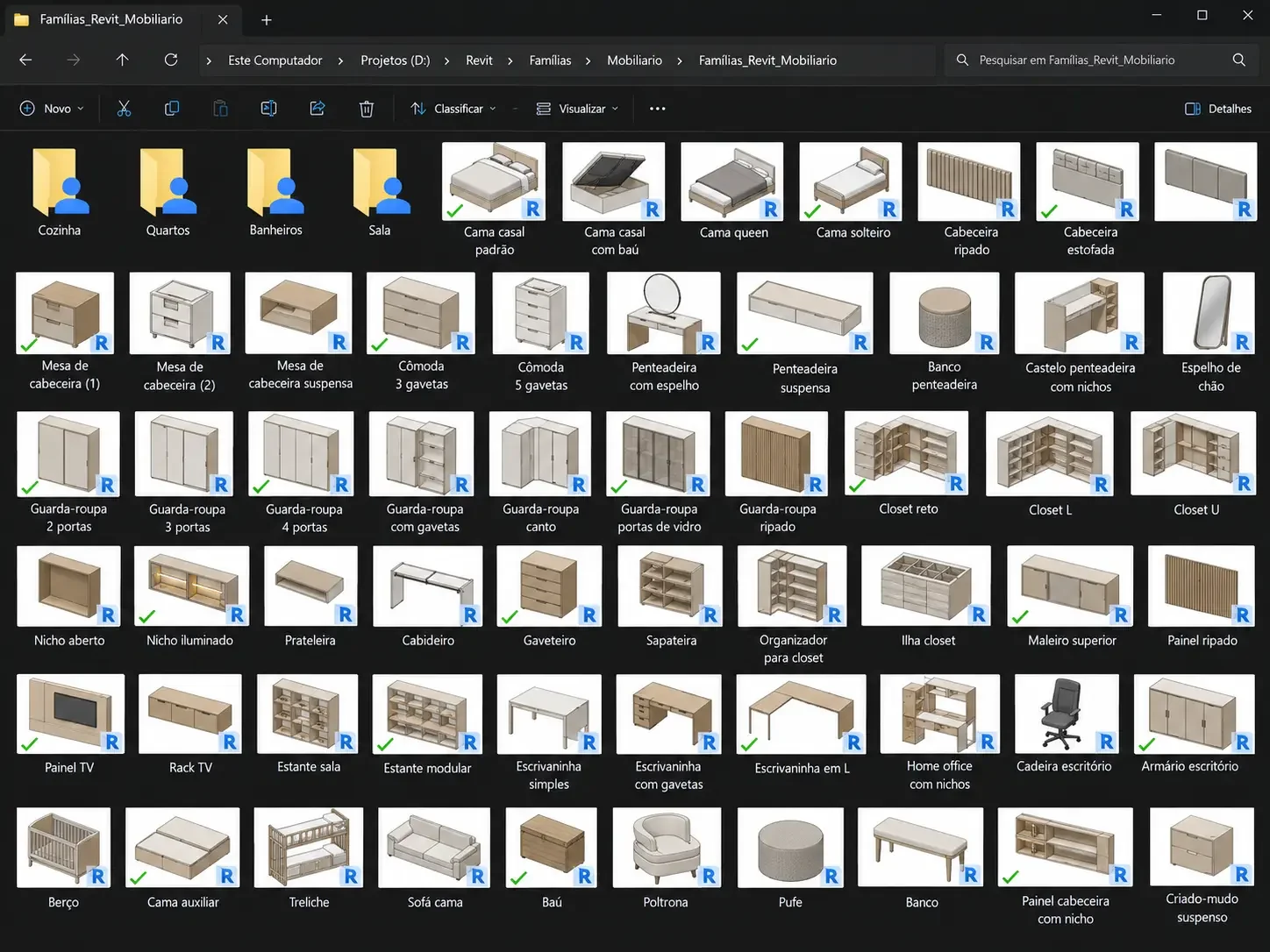Click the Rename icon in toolbar
1270x952 pixels.
click(269, 109)
